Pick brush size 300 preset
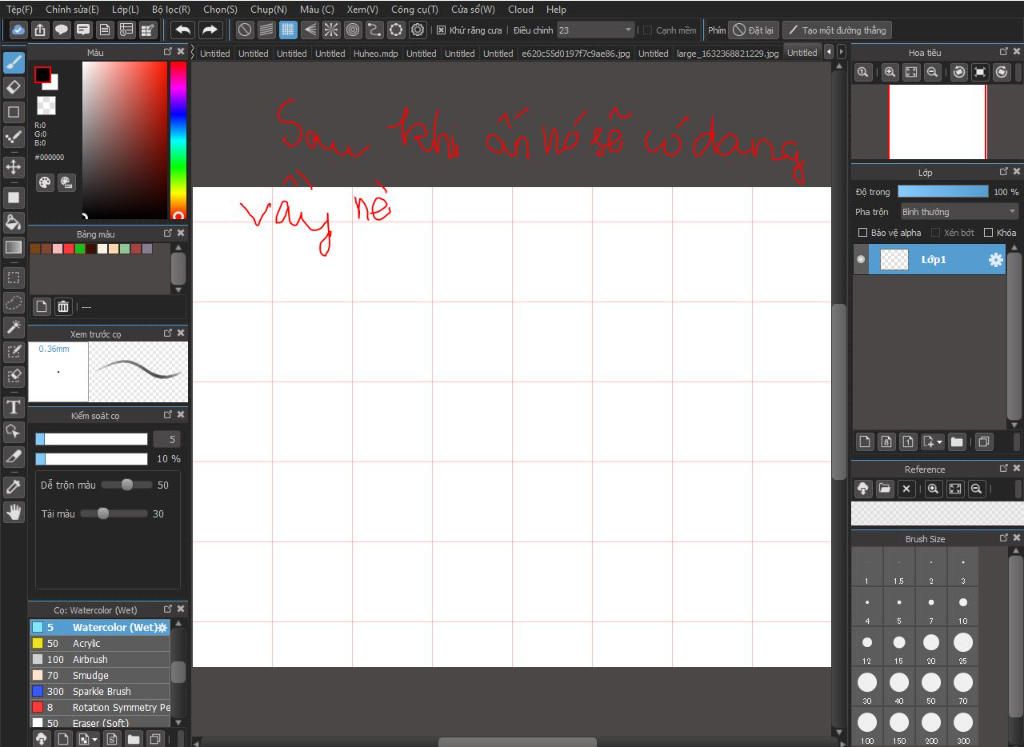1024x747 pixels. [x=963, y=727]
